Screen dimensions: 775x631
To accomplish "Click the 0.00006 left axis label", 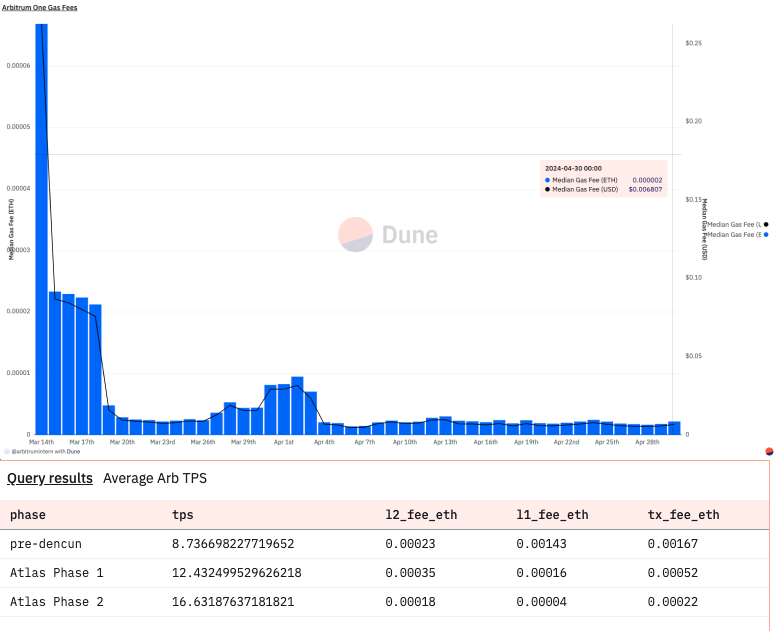I will [18, 66].
